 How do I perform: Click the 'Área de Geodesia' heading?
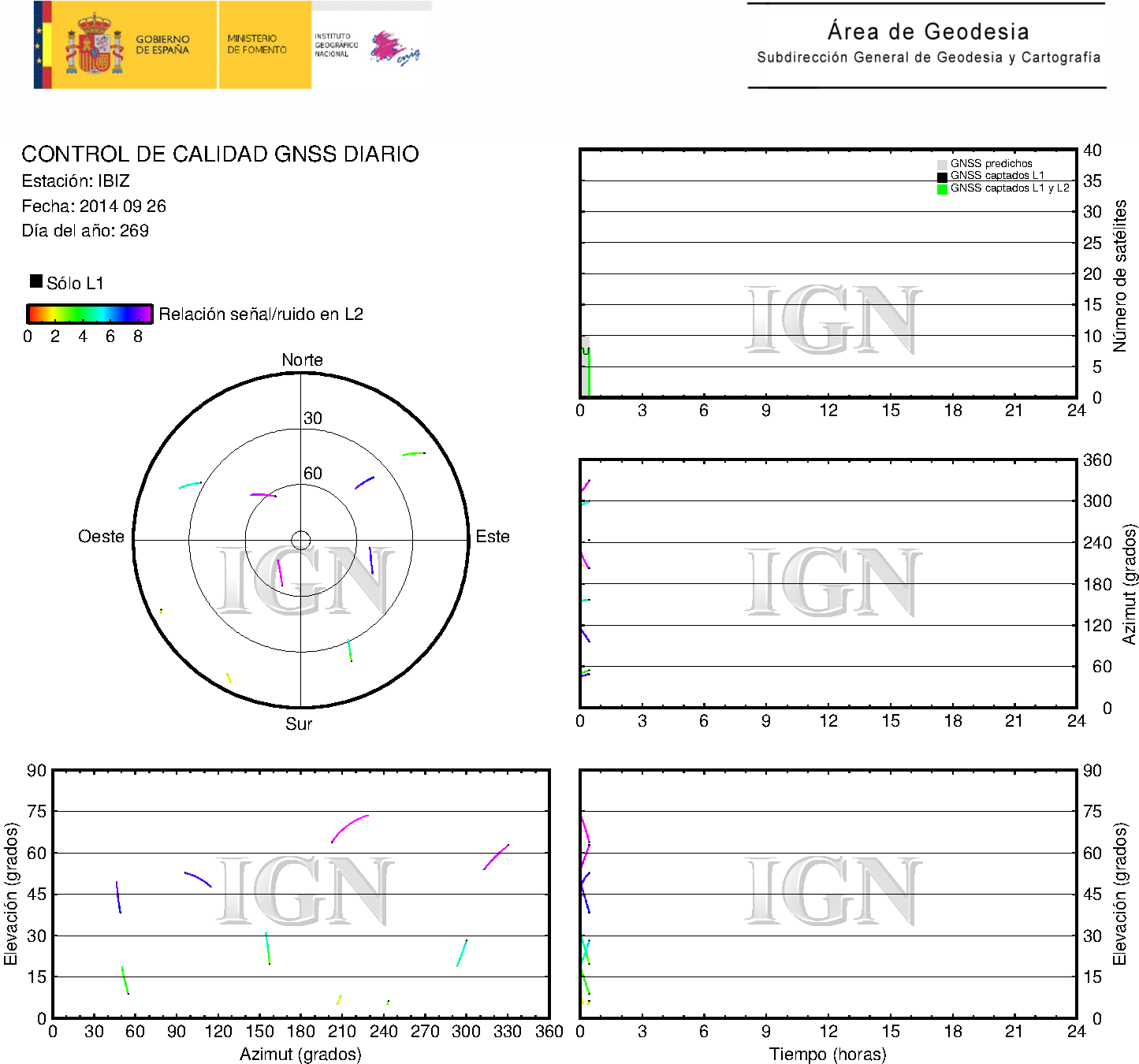point(928,32)
